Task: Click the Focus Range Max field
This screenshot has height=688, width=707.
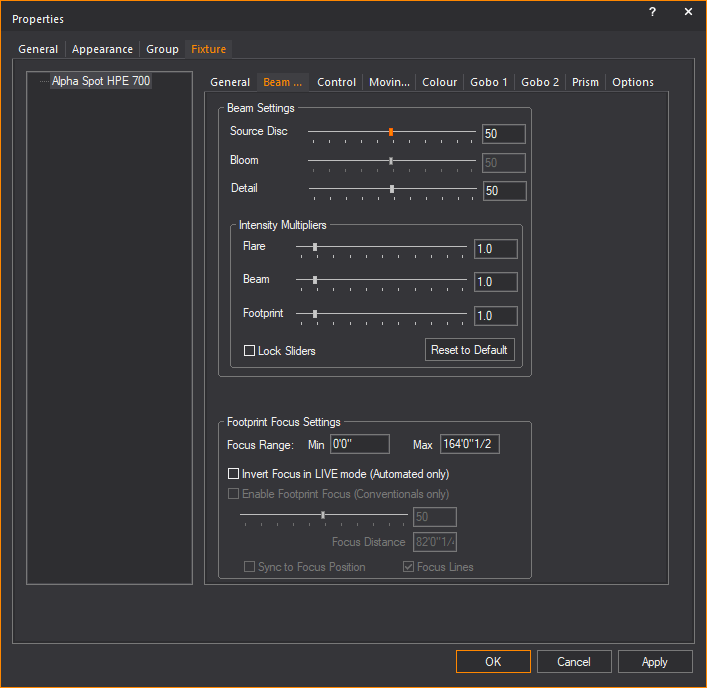Action: point(469,444)
